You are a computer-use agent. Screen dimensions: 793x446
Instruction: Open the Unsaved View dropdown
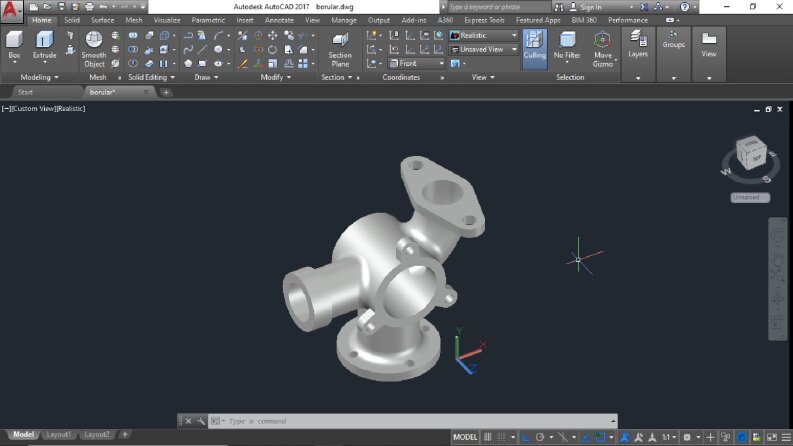tap(484, 50)
